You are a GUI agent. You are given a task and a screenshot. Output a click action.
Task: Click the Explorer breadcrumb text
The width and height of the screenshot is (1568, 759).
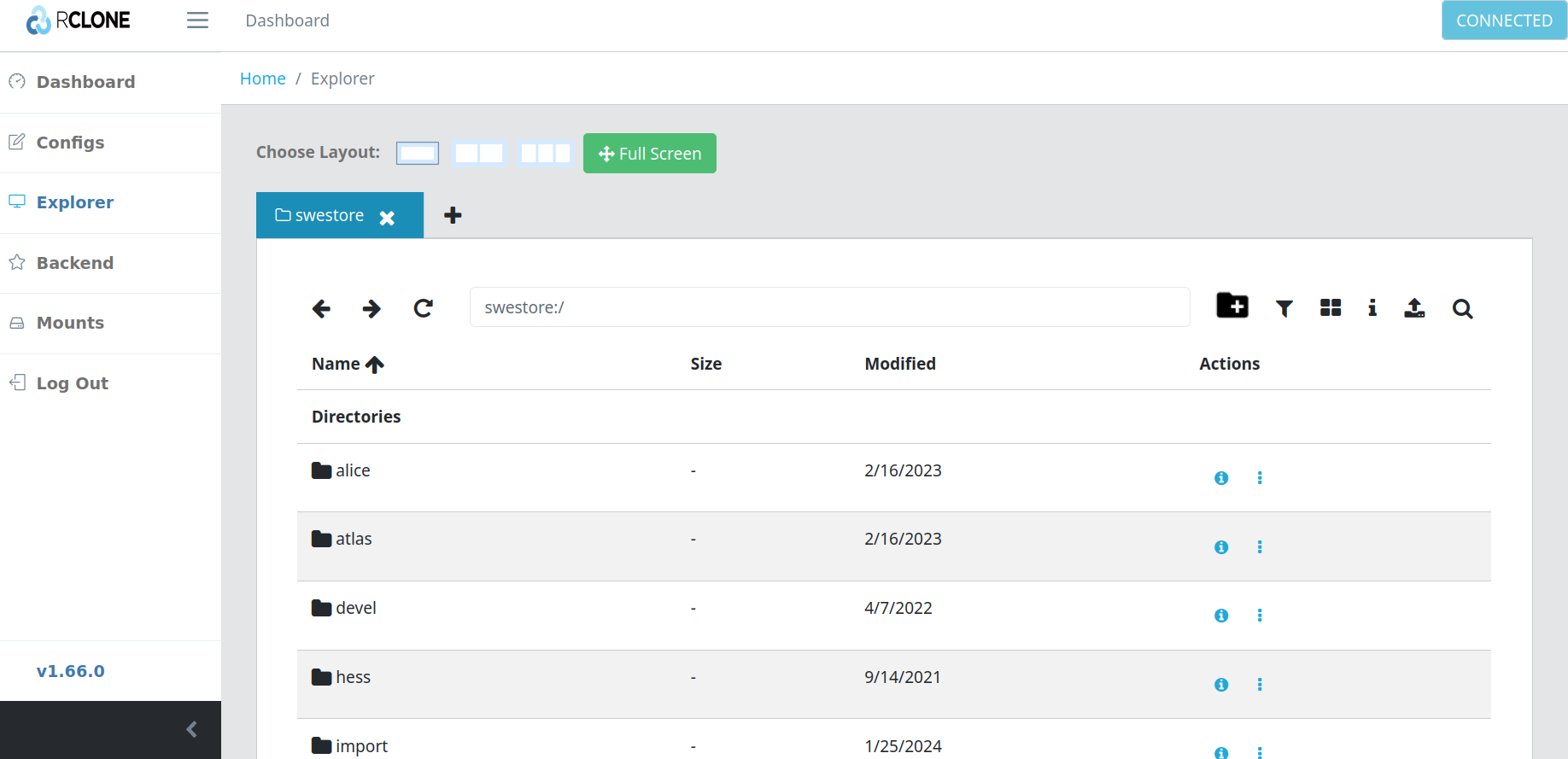(x=342, y=79)
